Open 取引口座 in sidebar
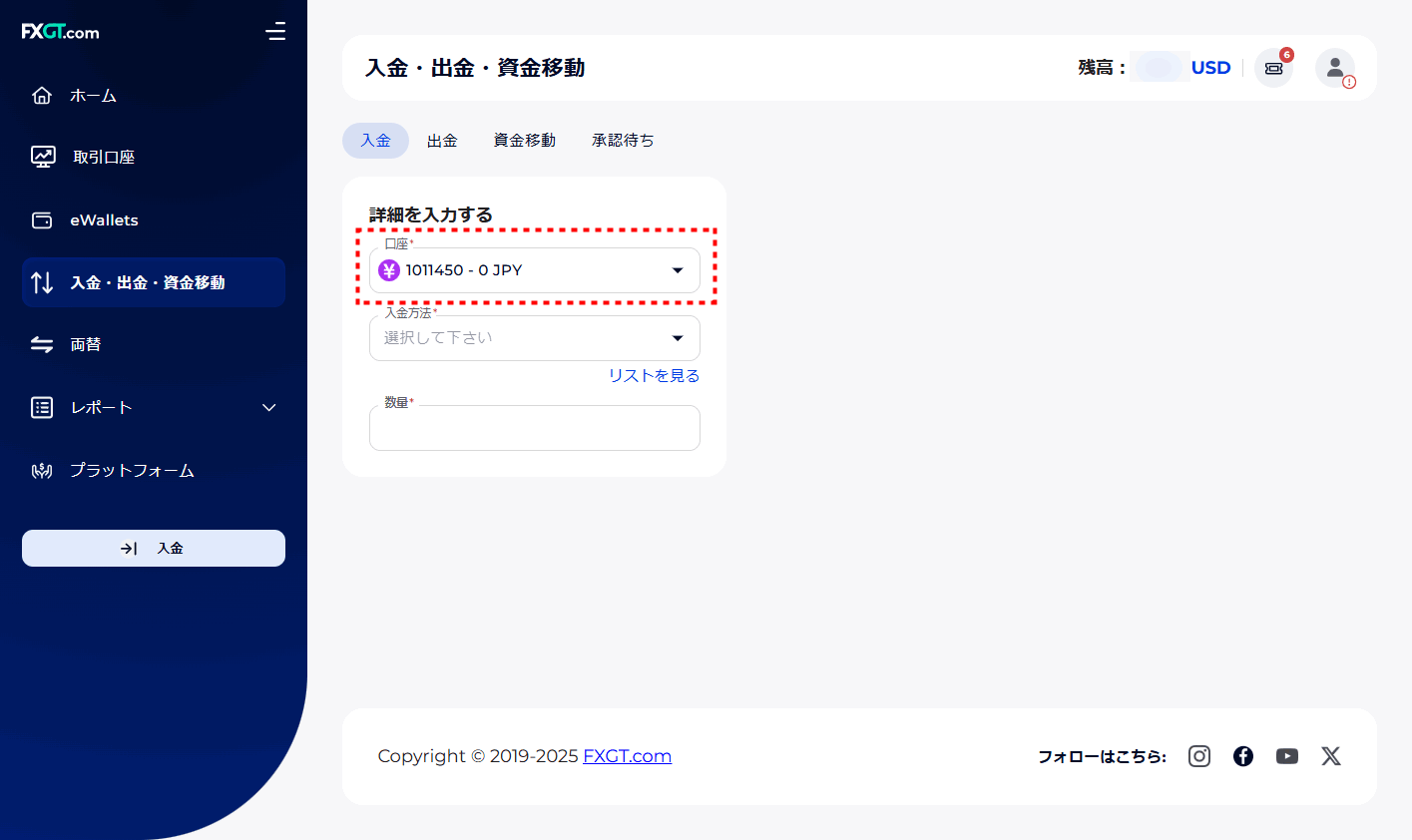The height and width of the screenshot is (840, 1412). [x=104, y=157]
